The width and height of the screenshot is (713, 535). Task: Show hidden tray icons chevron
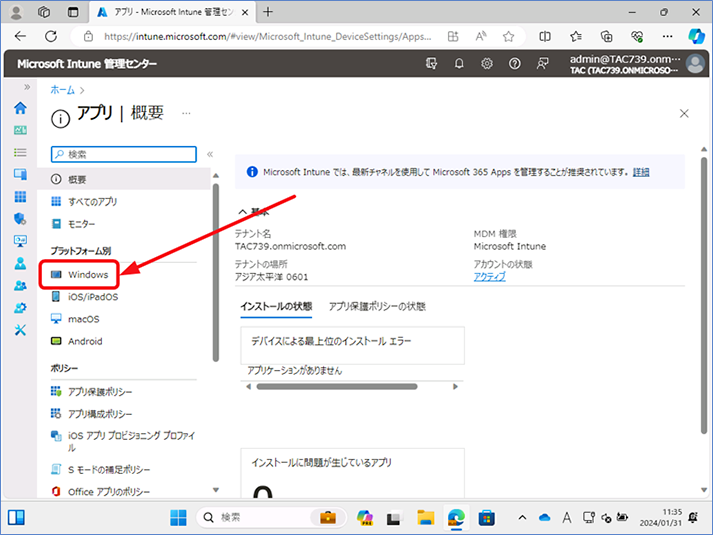point(522,518)
